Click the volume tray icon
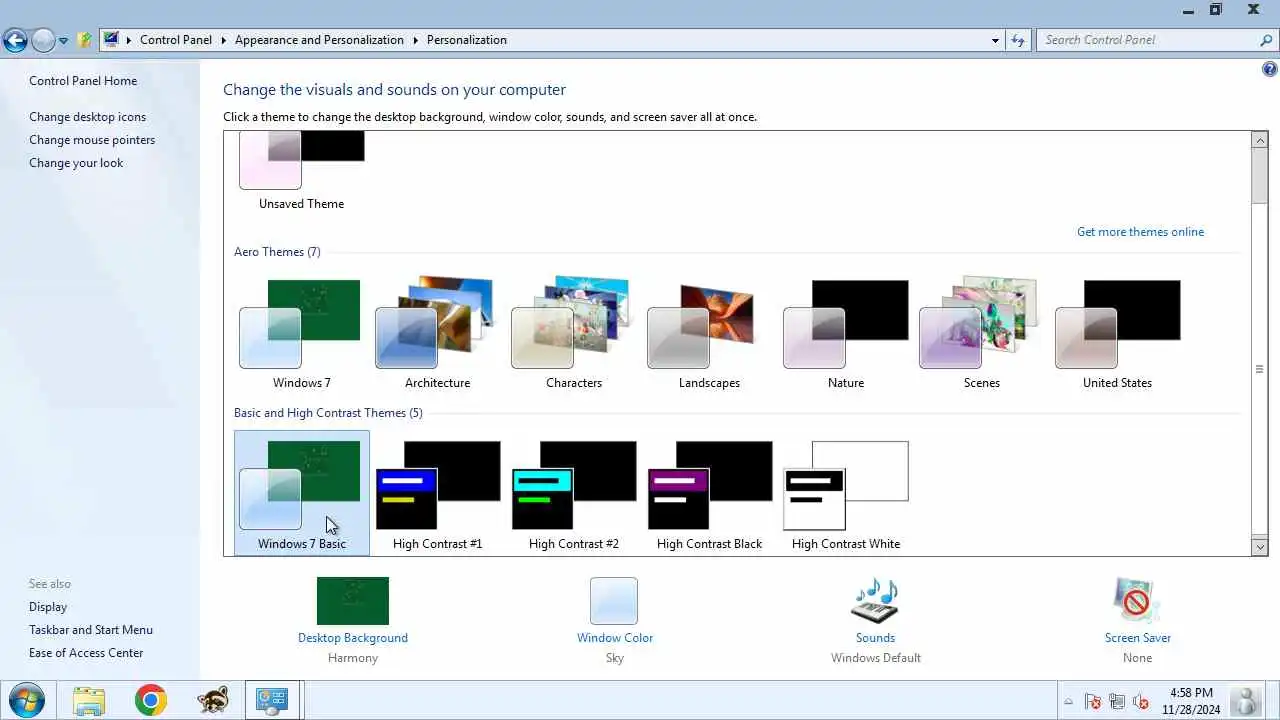This screenshot has width=1280, height=720. 1140,701
